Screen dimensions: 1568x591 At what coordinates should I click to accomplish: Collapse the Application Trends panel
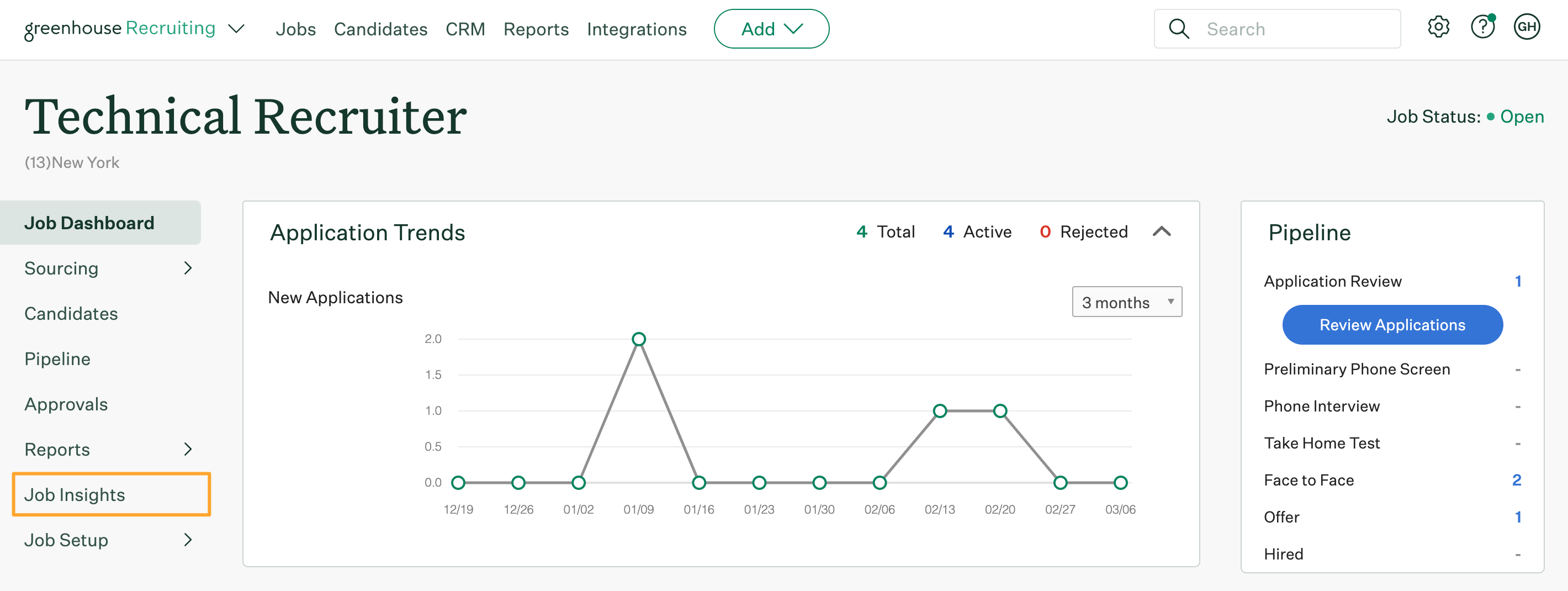coord(1162,231)
